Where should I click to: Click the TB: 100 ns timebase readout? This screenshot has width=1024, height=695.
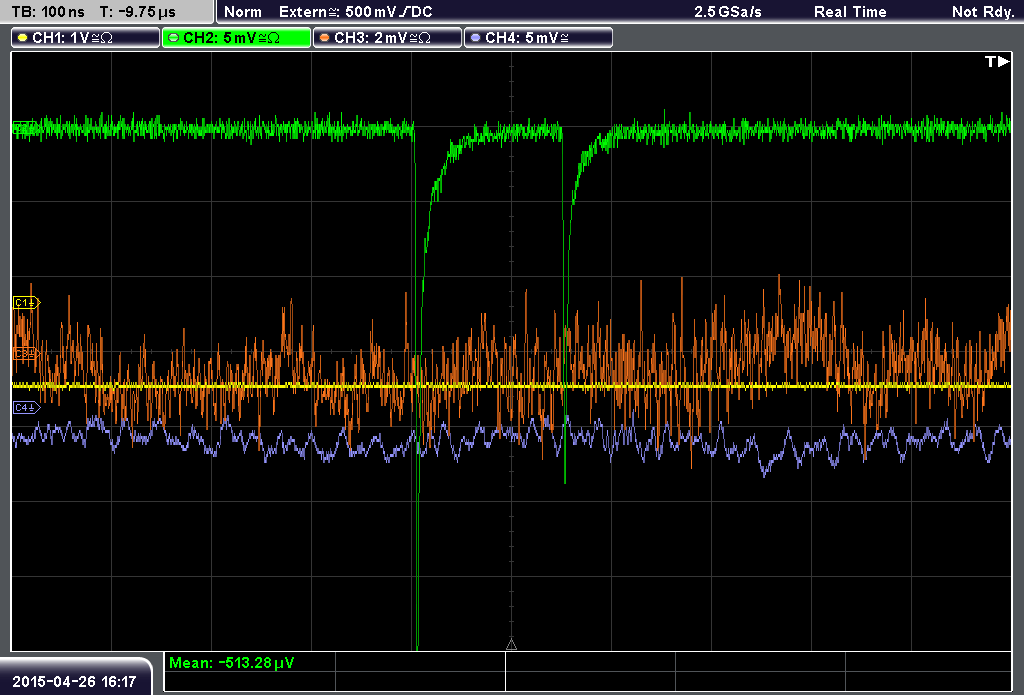pyautogui.click(x=48, y=12)
